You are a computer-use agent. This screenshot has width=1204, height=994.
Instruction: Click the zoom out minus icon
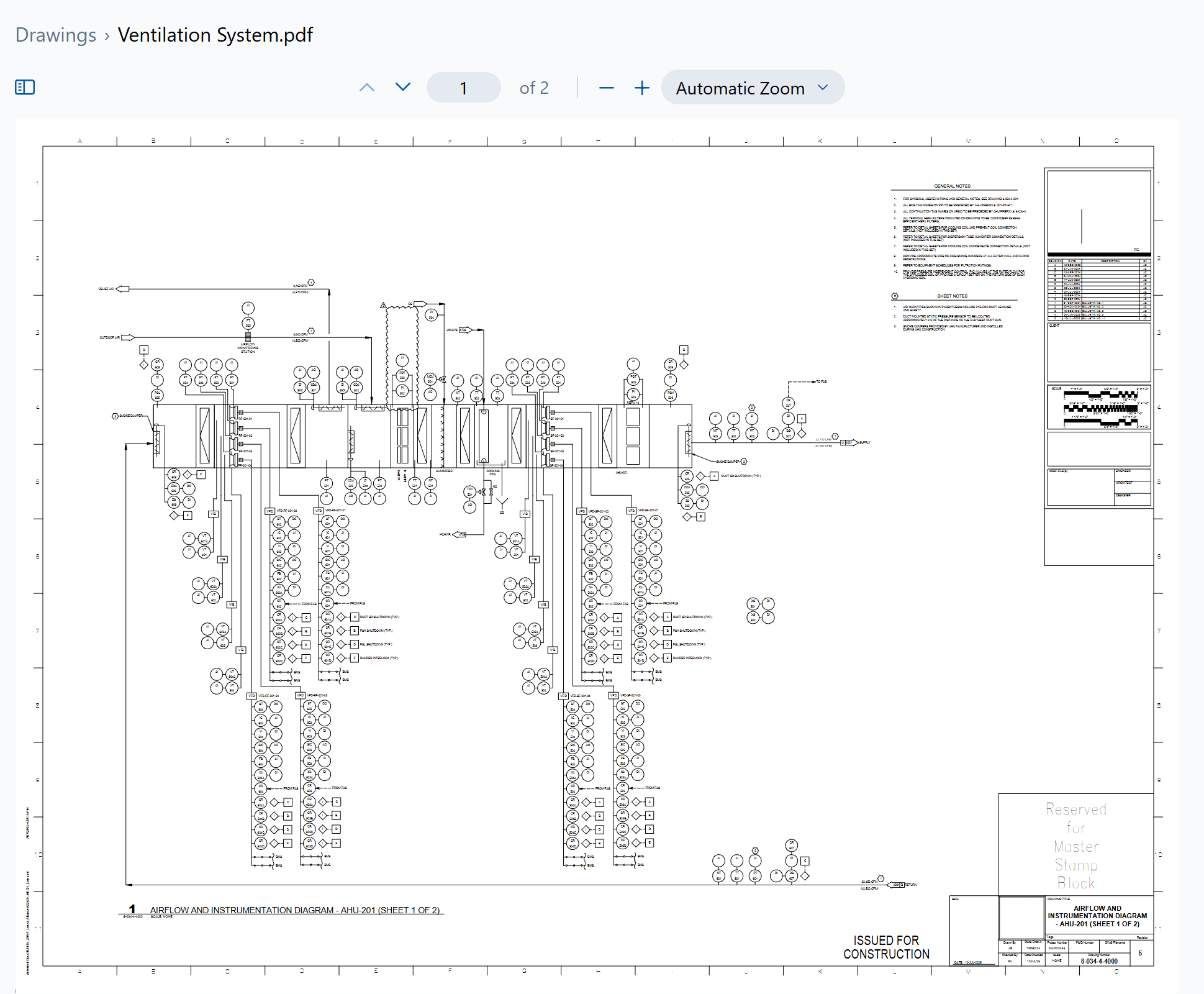pyautogui.click(x=607, y=88)
